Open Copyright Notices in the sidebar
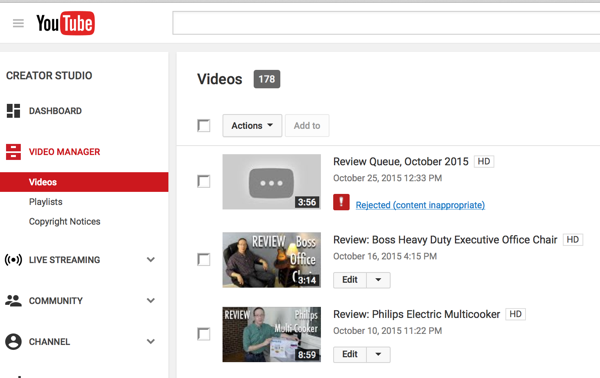The image size is (600, 378). tap(65, 222)
